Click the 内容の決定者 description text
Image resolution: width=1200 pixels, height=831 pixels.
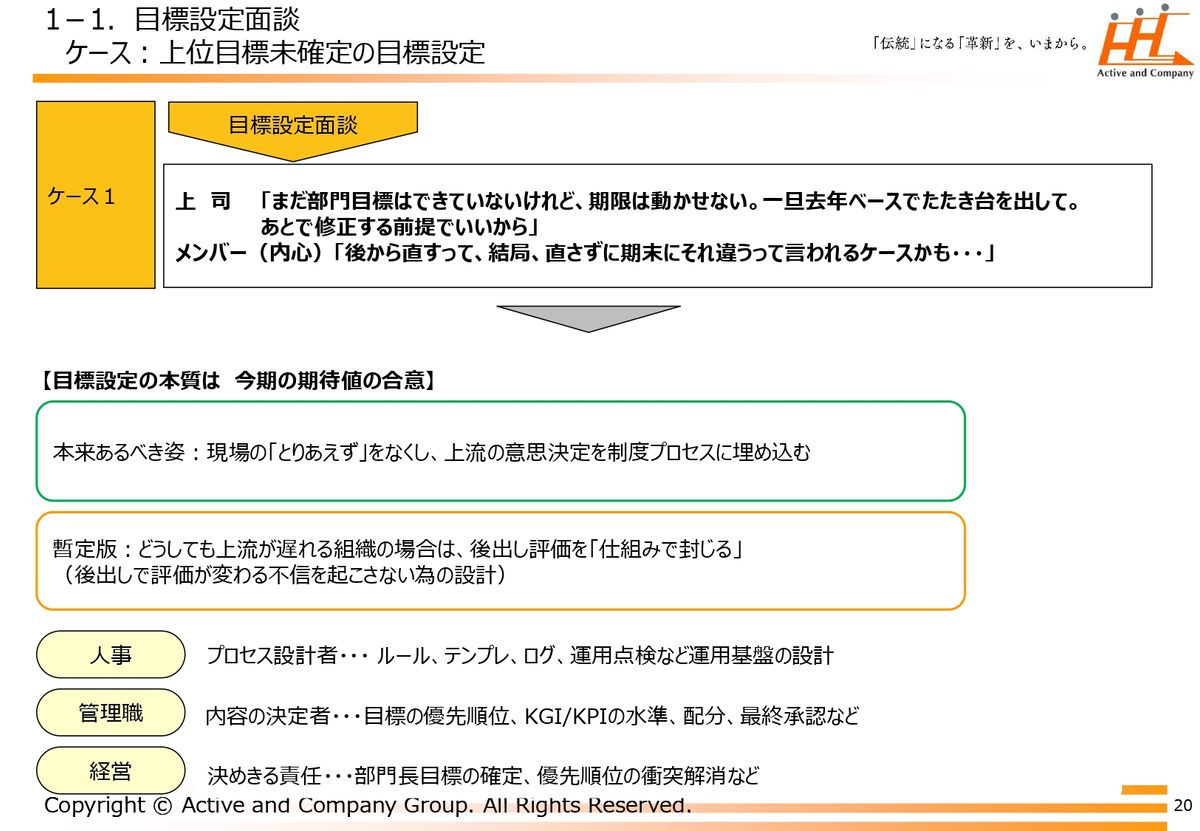point(531,716)
